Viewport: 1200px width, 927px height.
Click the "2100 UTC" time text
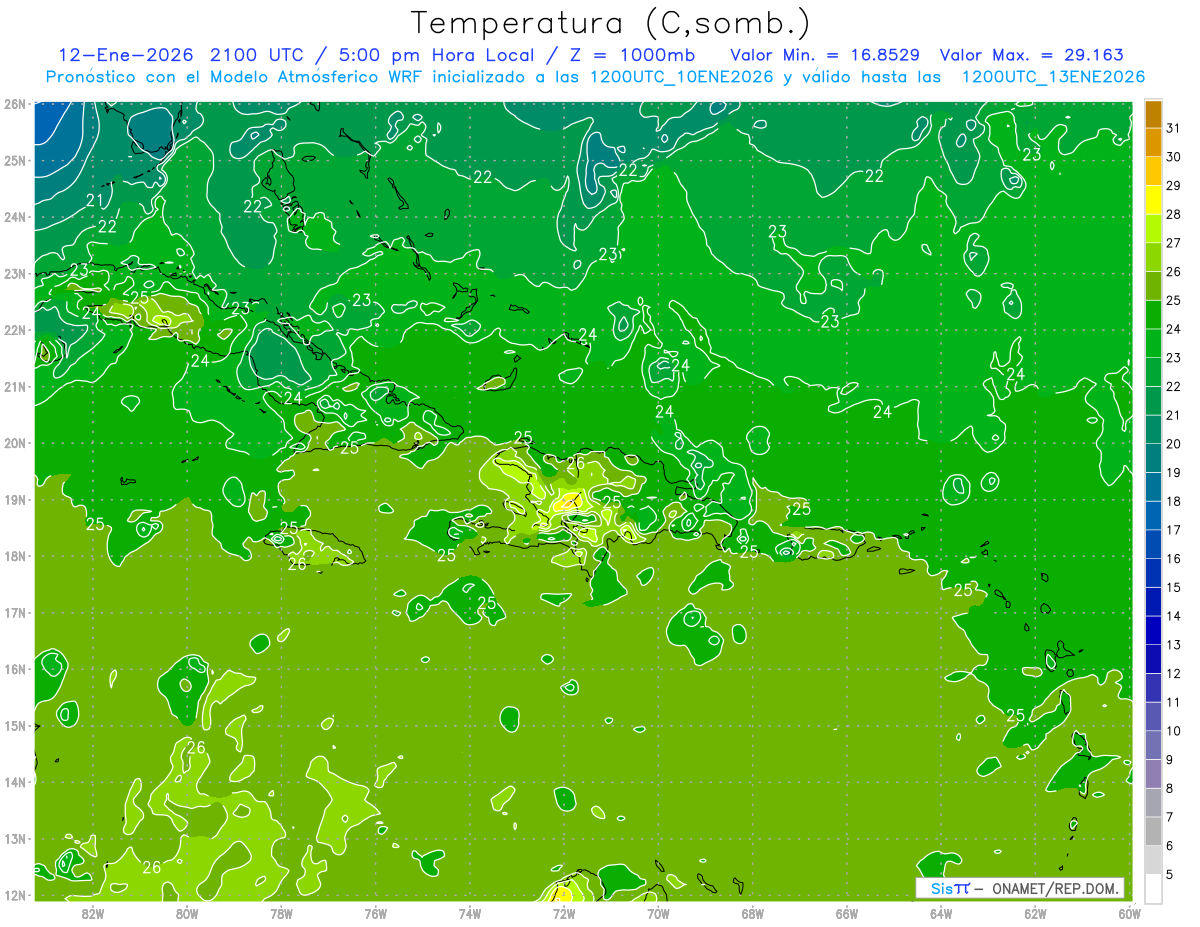tap(257, 55)
